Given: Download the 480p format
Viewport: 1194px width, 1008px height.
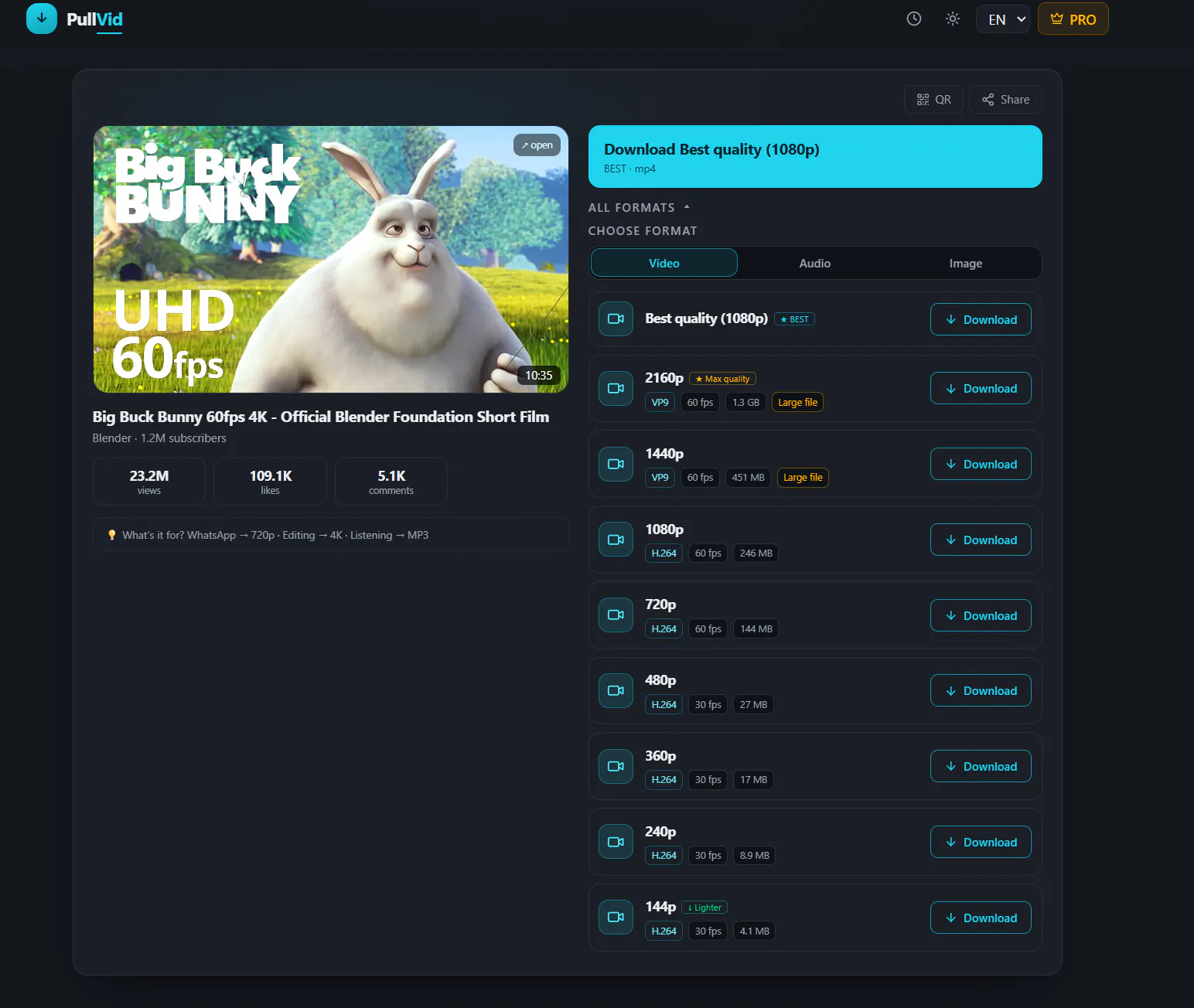Looking at the screenshot, I should click(x=981, y=691).
